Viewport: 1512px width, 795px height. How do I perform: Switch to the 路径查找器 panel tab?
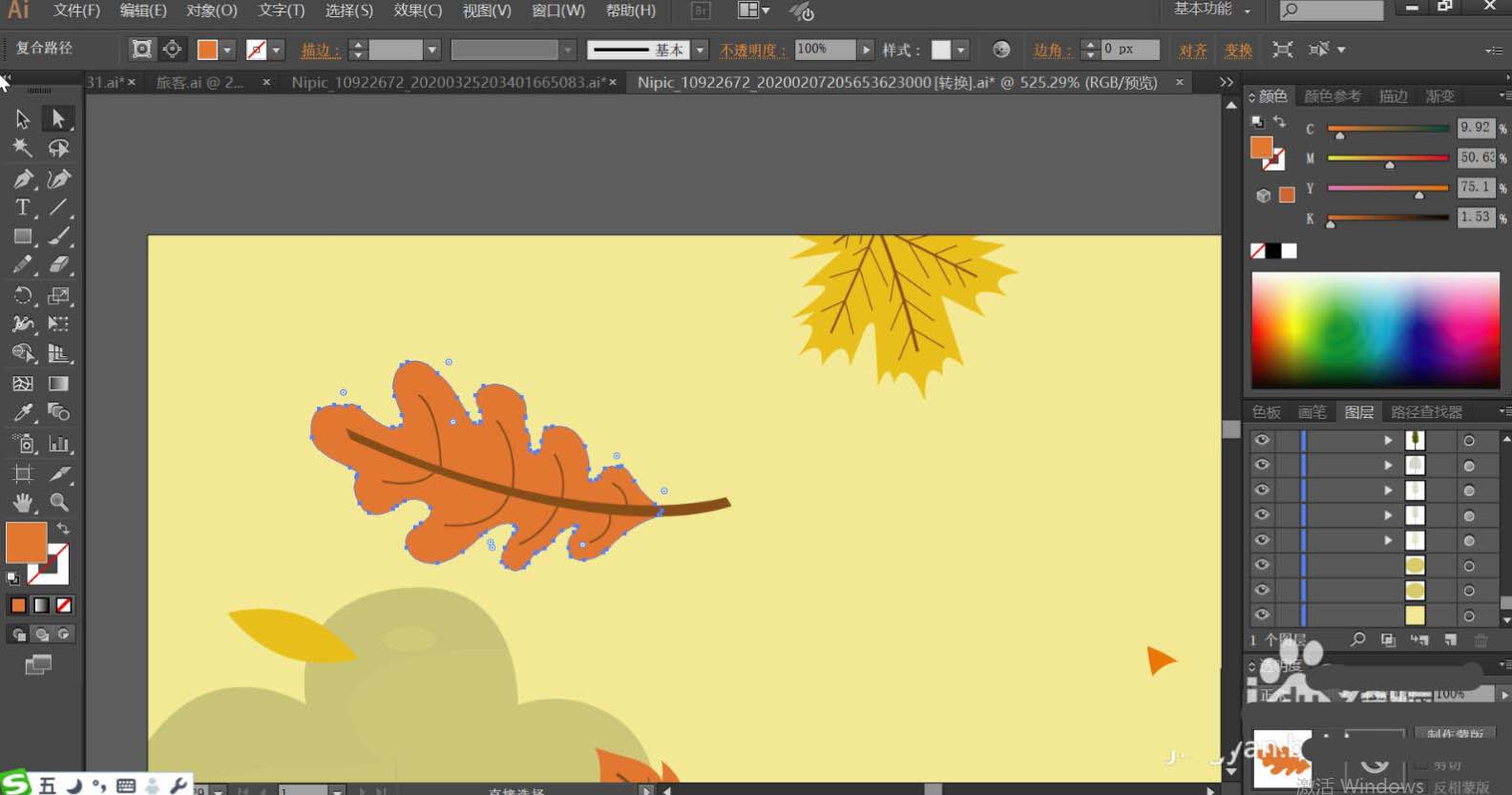1426,412
